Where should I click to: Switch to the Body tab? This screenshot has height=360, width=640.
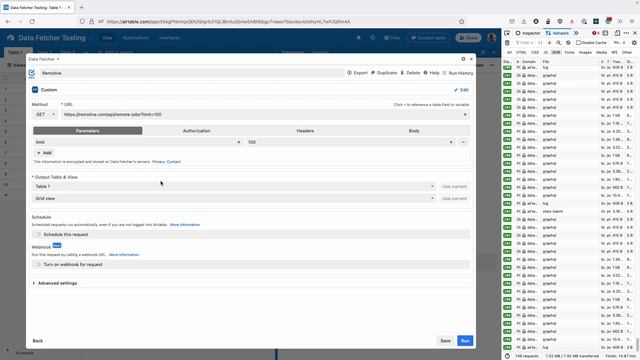coord(414,131)
